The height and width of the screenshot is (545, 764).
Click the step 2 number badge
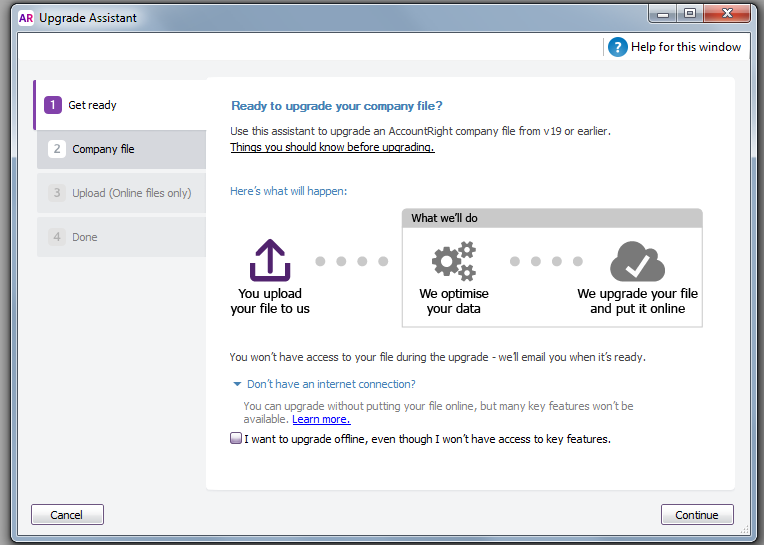click(x=58, y=149)
